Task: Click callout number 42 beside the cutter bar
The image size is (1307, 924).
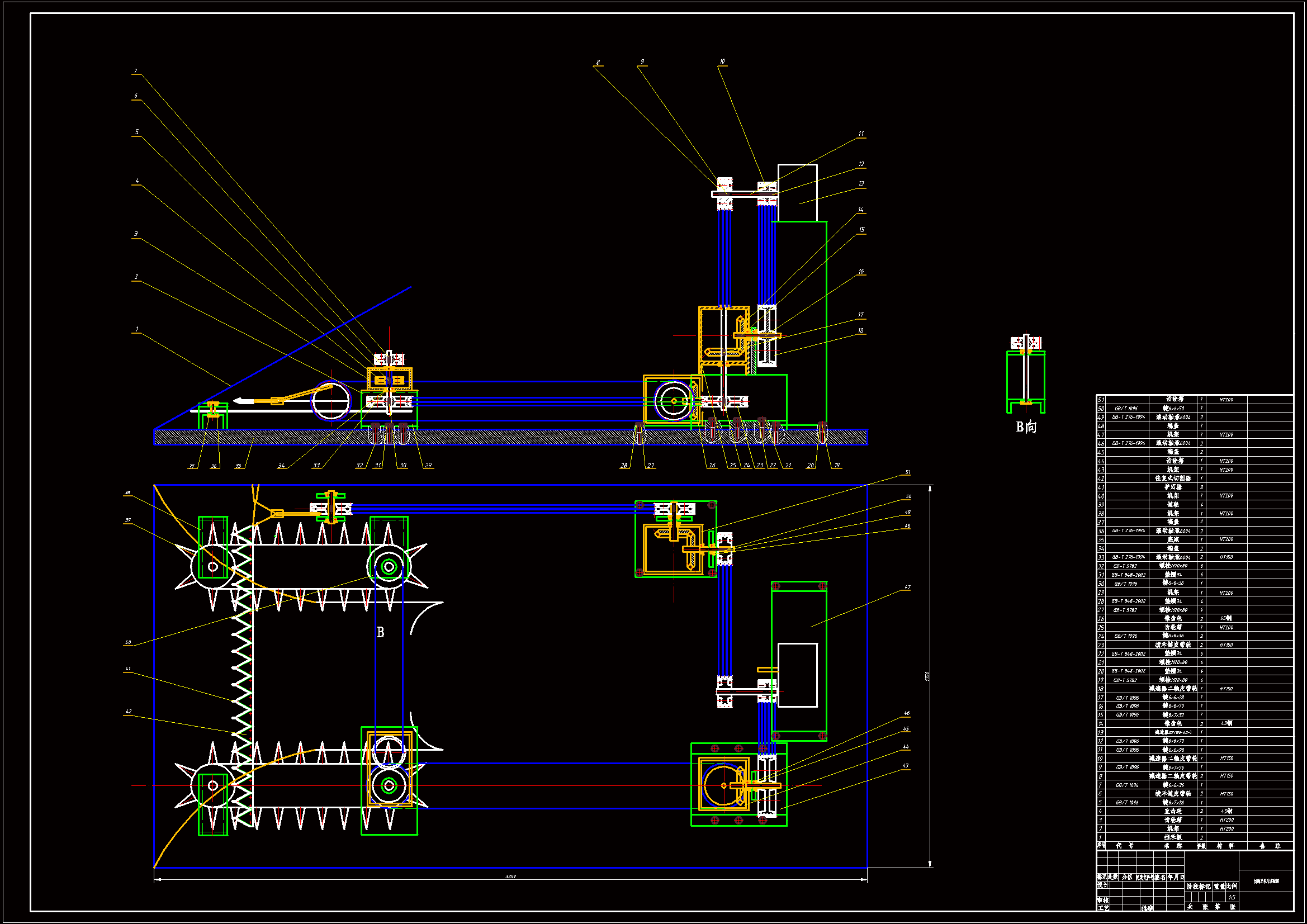Action: pyautogui.click(x=129, y=712)
